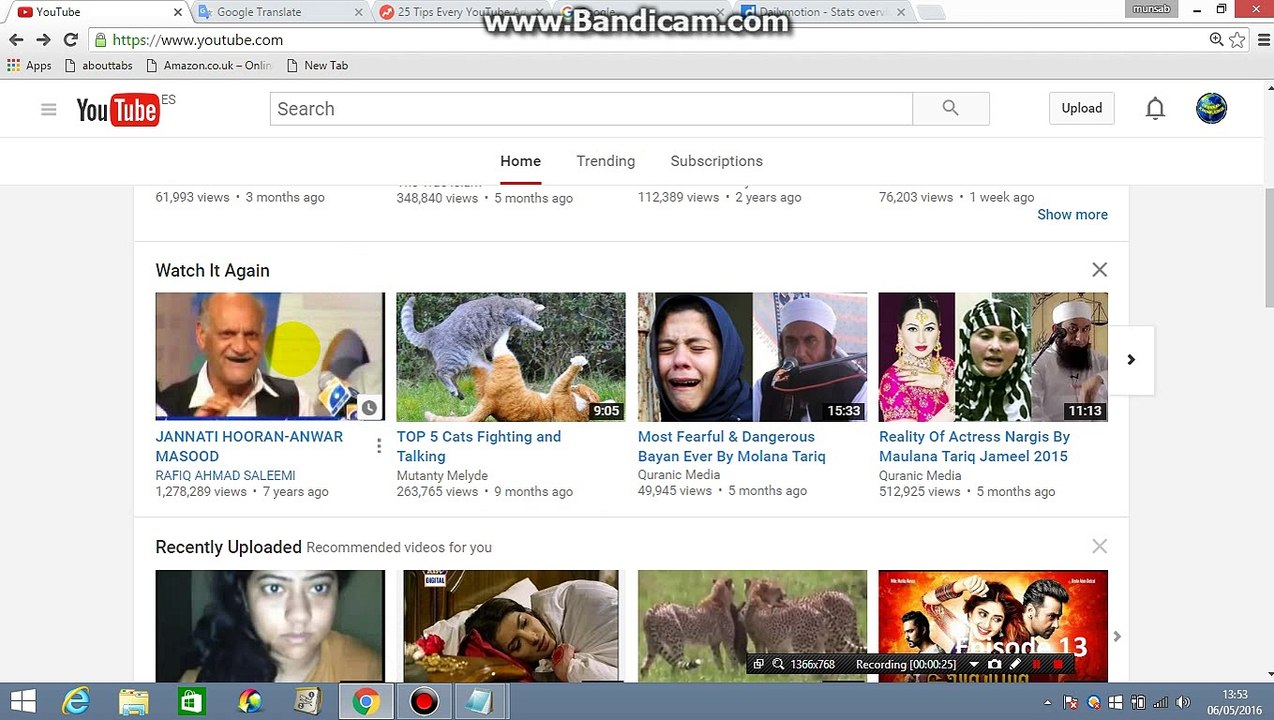Click Bandicam pencil drawing icon
Screen dimensions: 1274x720
1015,664
